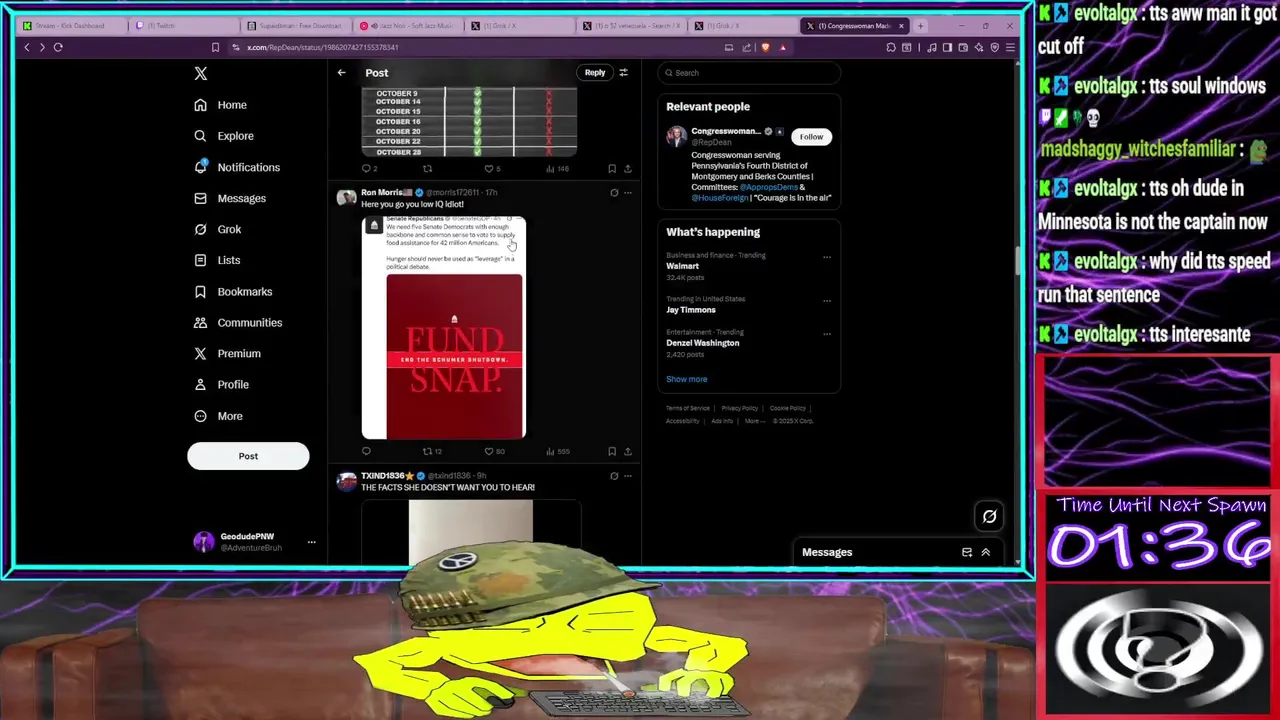The height and width of the screenshot is (720, 1280).
Task: Open Grok in the sidebar
Action: [x=218, y=229]
